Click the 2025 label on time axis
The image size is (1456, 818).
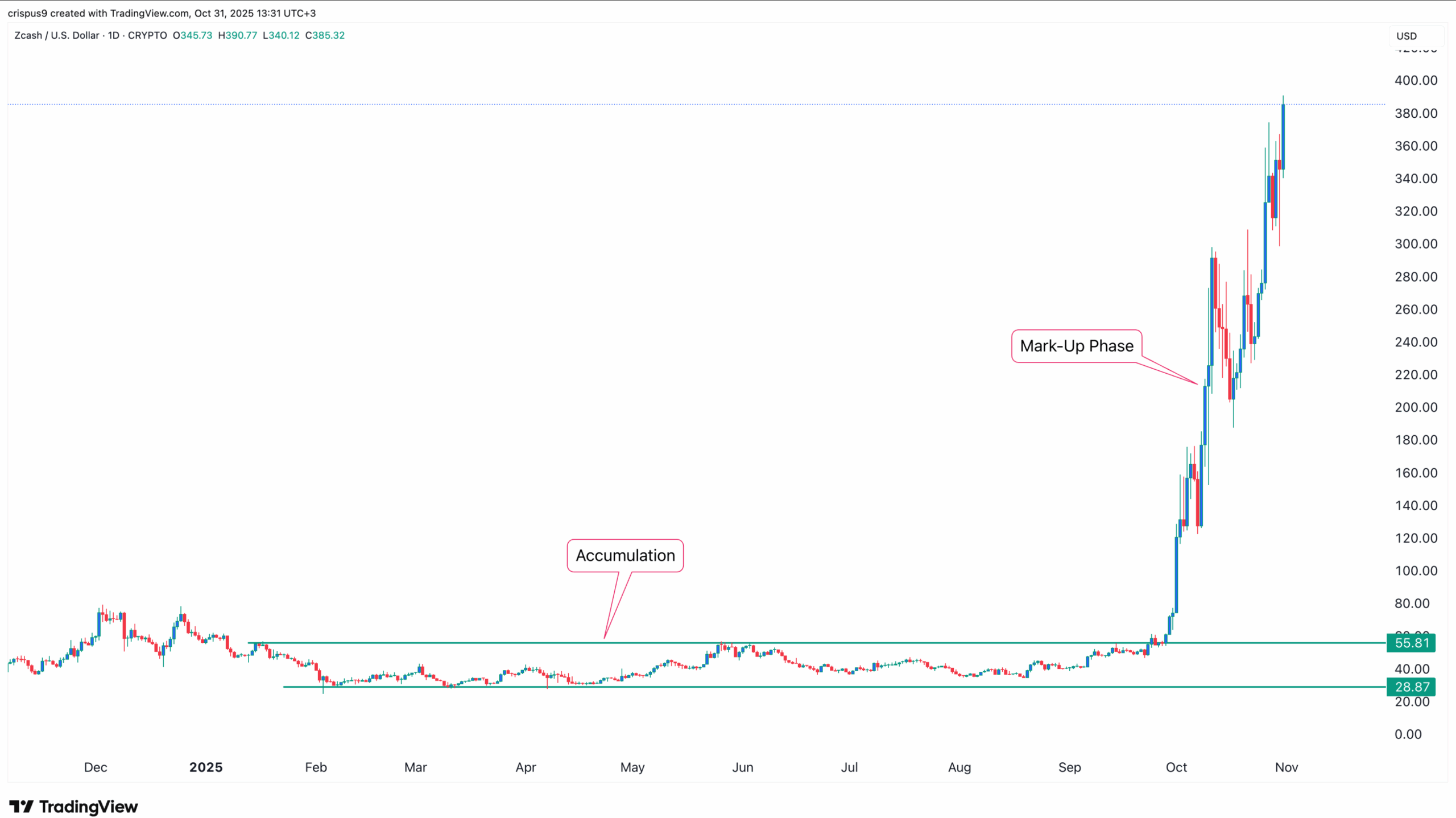206,767
